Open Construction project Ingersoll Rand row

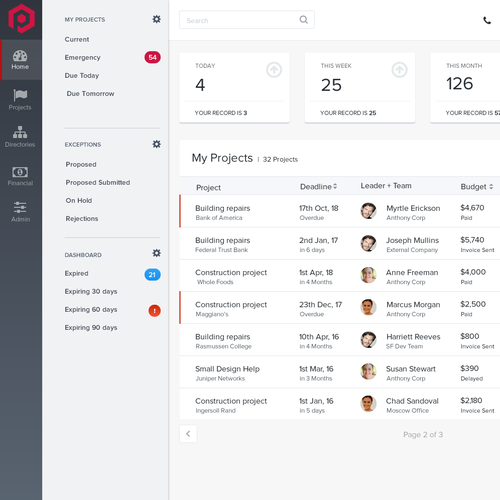coord(231,405)
